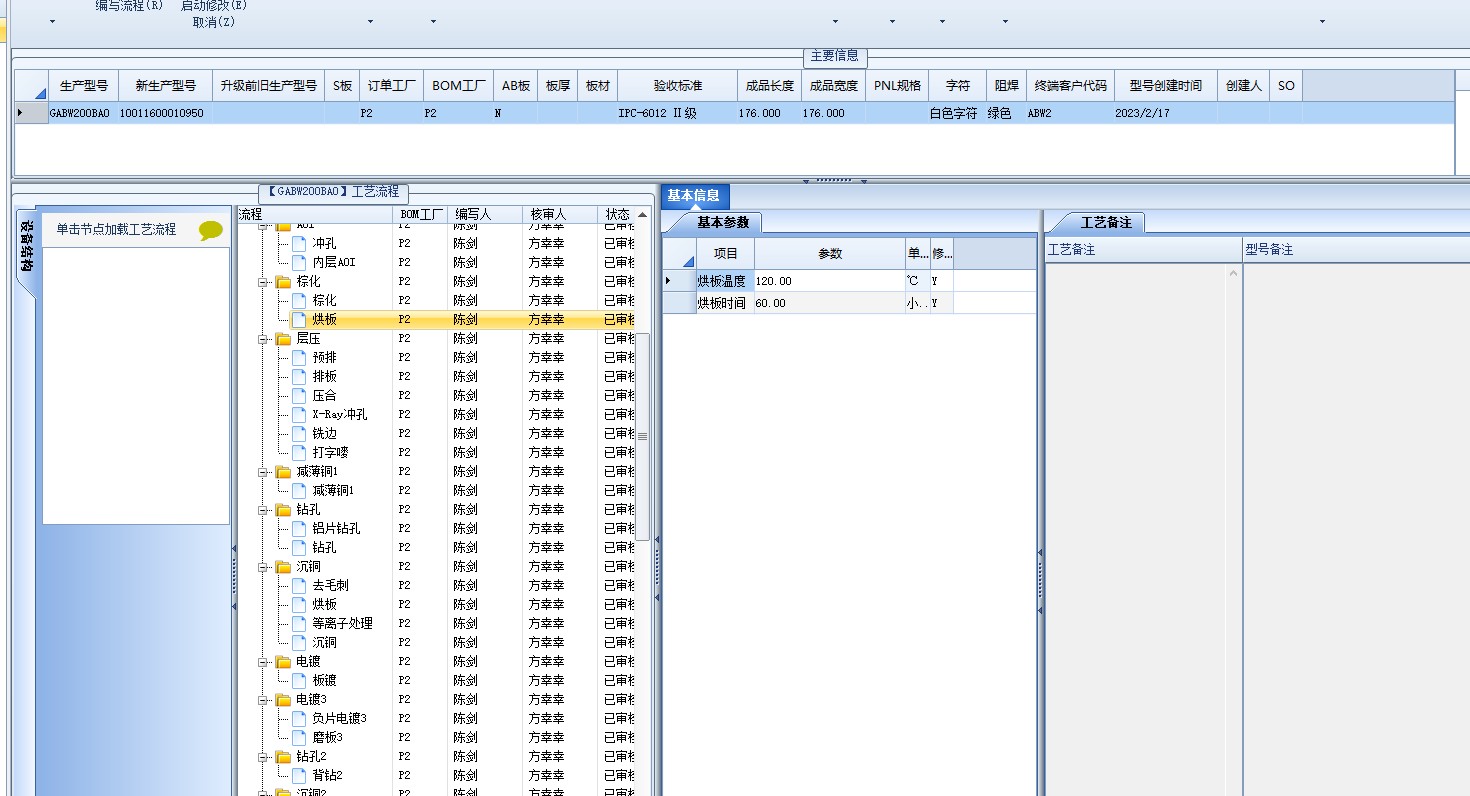The width and height of the screenshot is (1470, 796).
Task: Click the page icon beside 排板
Action: [299, 376]
